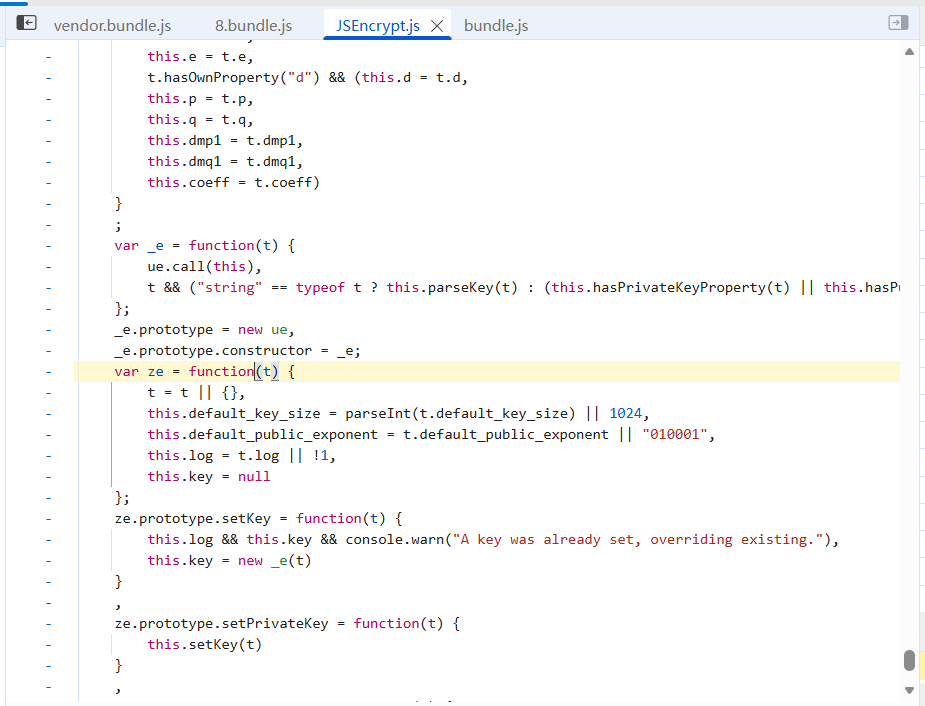The image size is (925, 706).
Task: Click gutter marker beside 'var ze = function(t)'
Action: (48, 372)
